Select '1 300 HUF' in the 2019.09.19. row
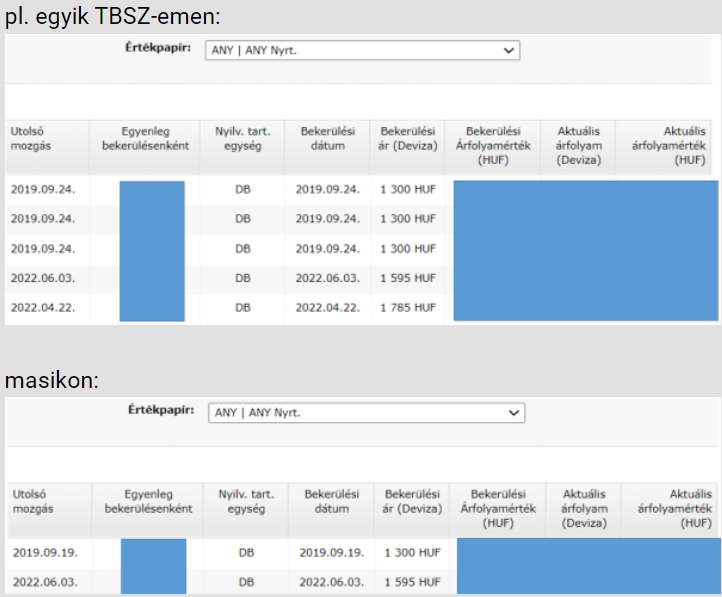 [412, 552]
